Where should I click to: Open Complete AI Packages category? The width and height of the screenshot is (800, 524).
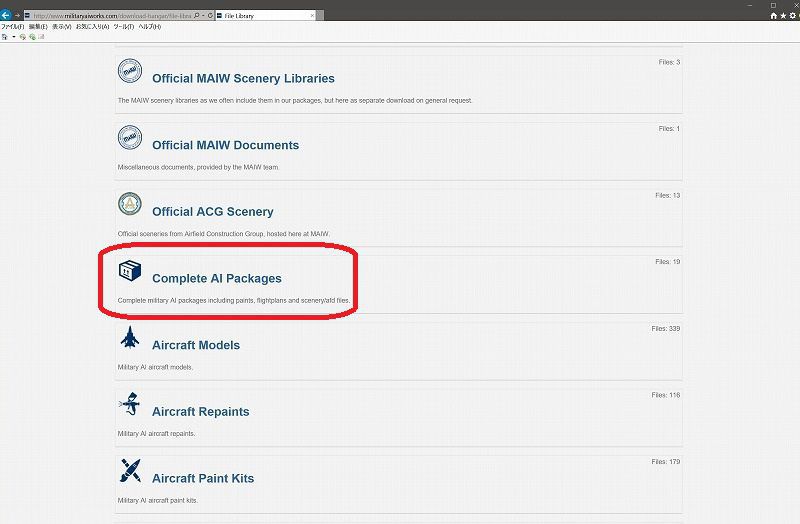[217, 279]
